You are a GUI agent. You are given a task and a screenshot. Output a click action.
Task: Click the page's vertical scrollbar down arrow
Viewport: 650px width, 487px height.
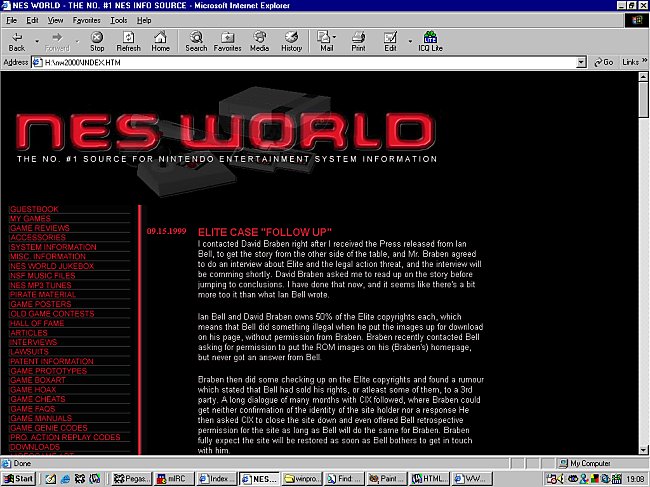(642, 450)
